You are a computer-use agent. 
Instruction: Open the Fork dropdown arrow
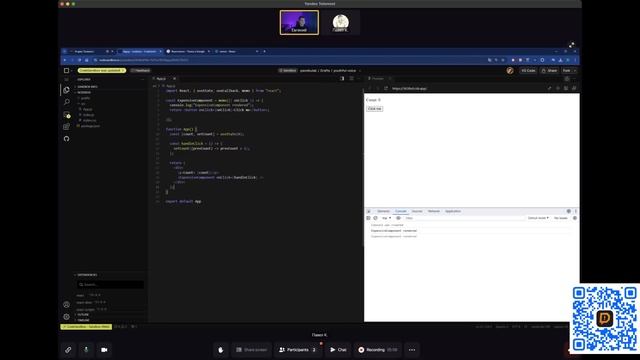click(575, 71)
